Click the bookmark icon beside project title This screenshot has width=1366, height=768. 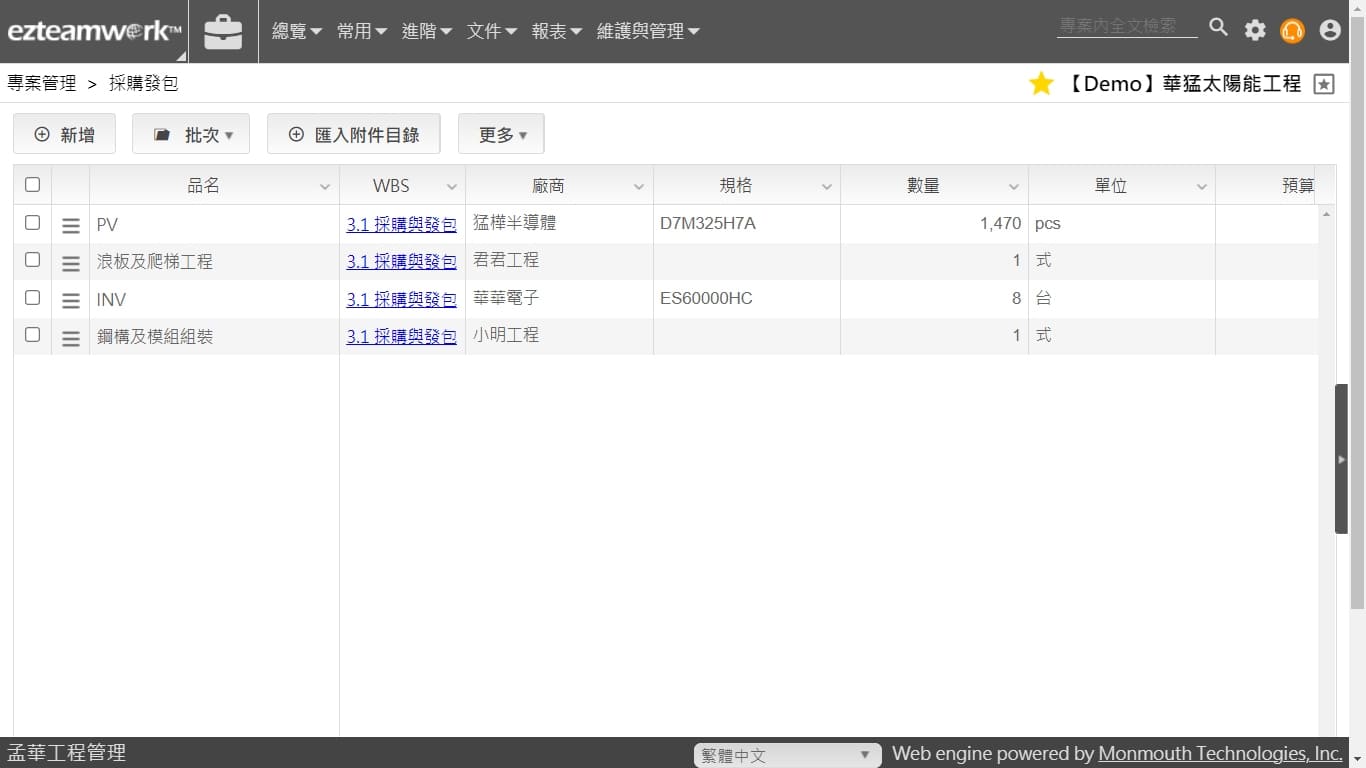click(1324, 84)
